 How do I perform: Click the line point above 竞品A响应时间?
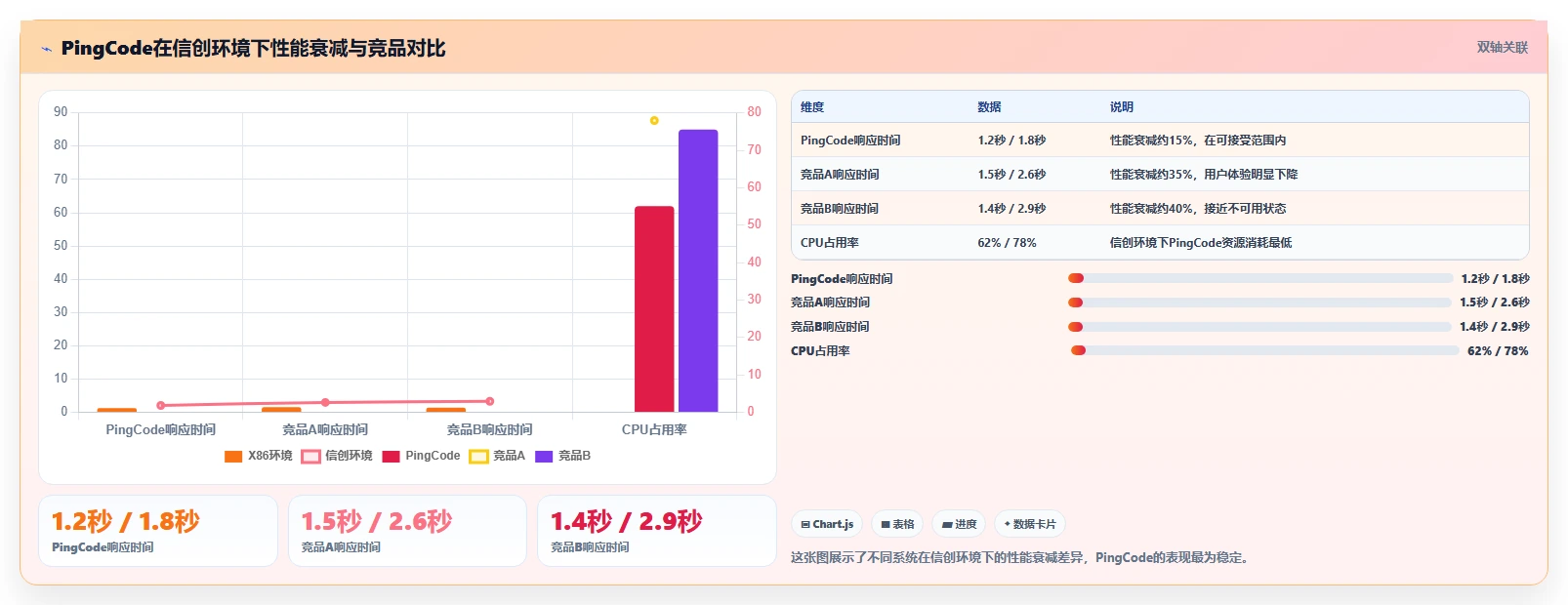click(x=325, y=402)
